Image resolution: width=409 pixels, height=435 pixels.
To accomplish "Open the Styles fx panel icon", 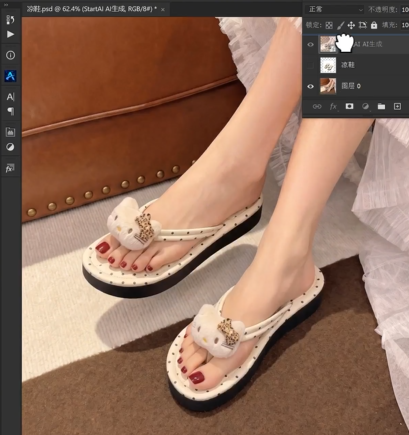I will point(10,168).
